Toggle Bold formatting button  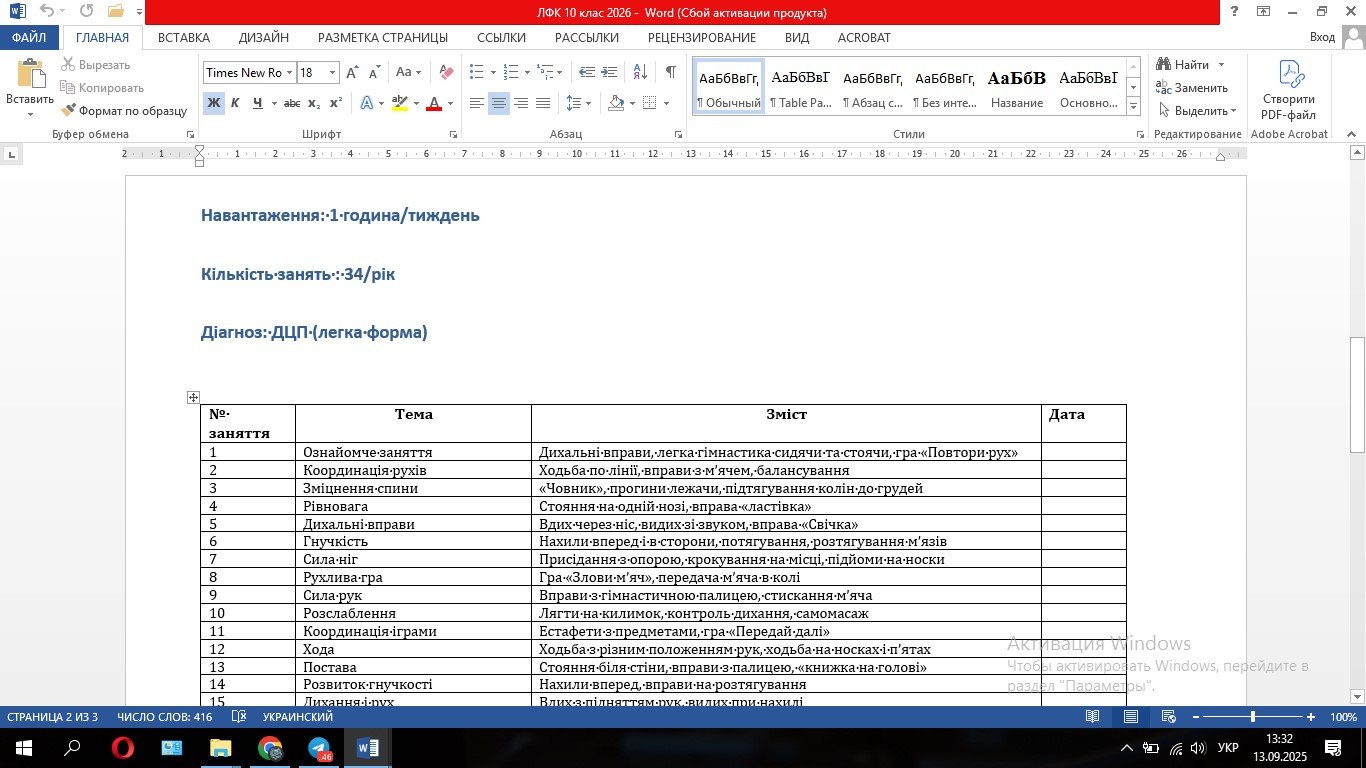click(x=213, y=103)
